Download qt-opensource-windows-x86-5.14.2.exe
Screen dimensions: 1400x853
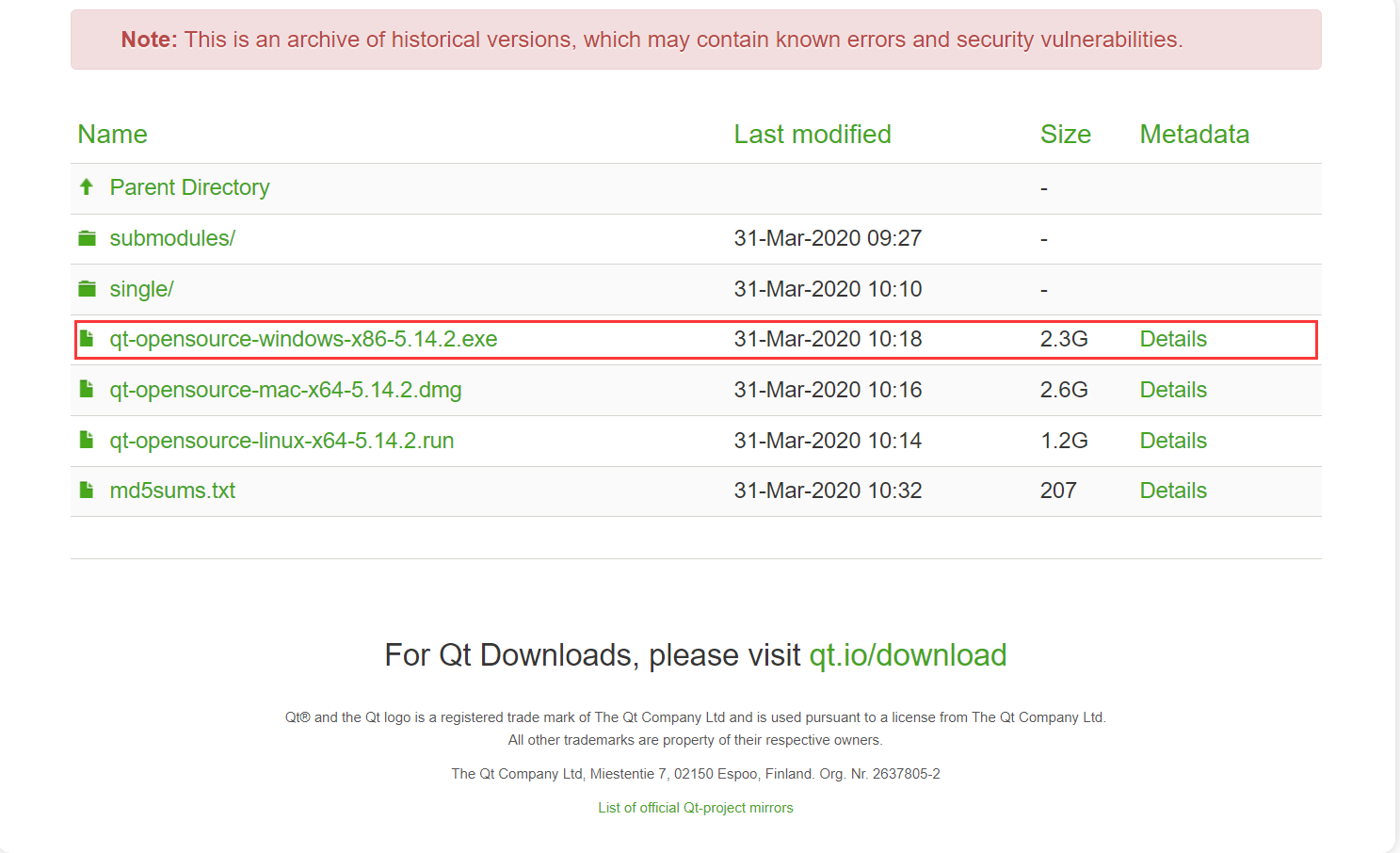point(303,339)
